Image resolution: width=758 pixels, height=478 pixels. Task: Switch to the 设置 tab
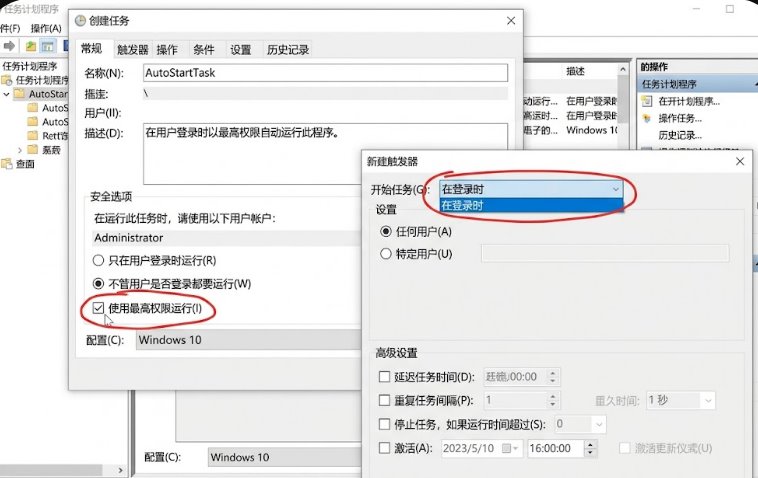pyautogui.click(x=240, y=49)
